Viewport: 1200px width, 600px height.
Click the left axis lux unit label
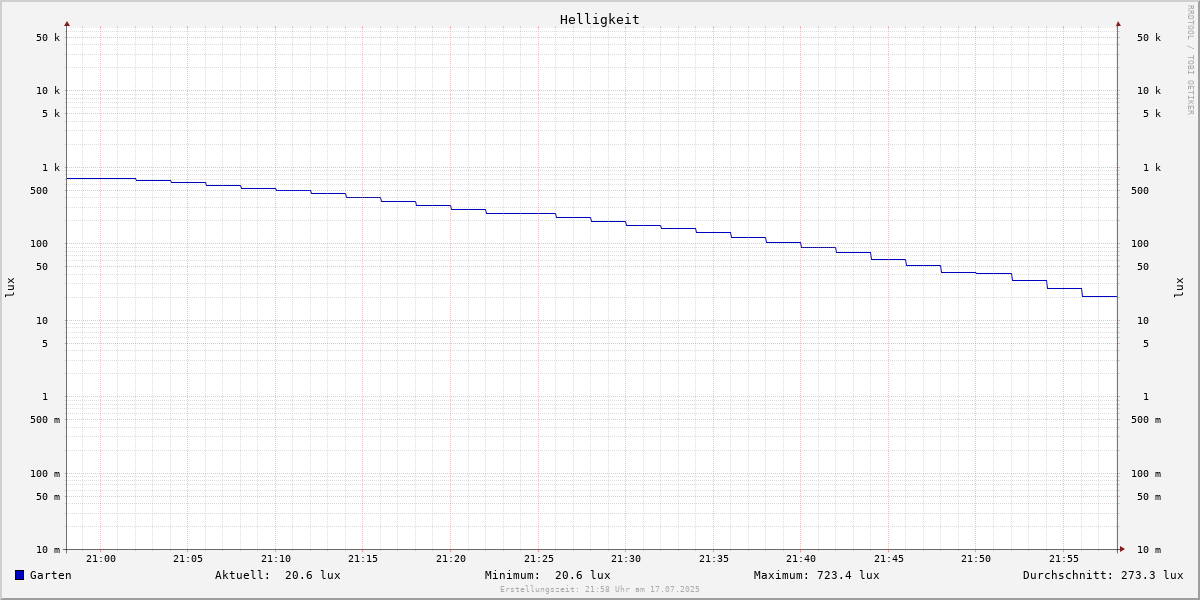[10, 287]
